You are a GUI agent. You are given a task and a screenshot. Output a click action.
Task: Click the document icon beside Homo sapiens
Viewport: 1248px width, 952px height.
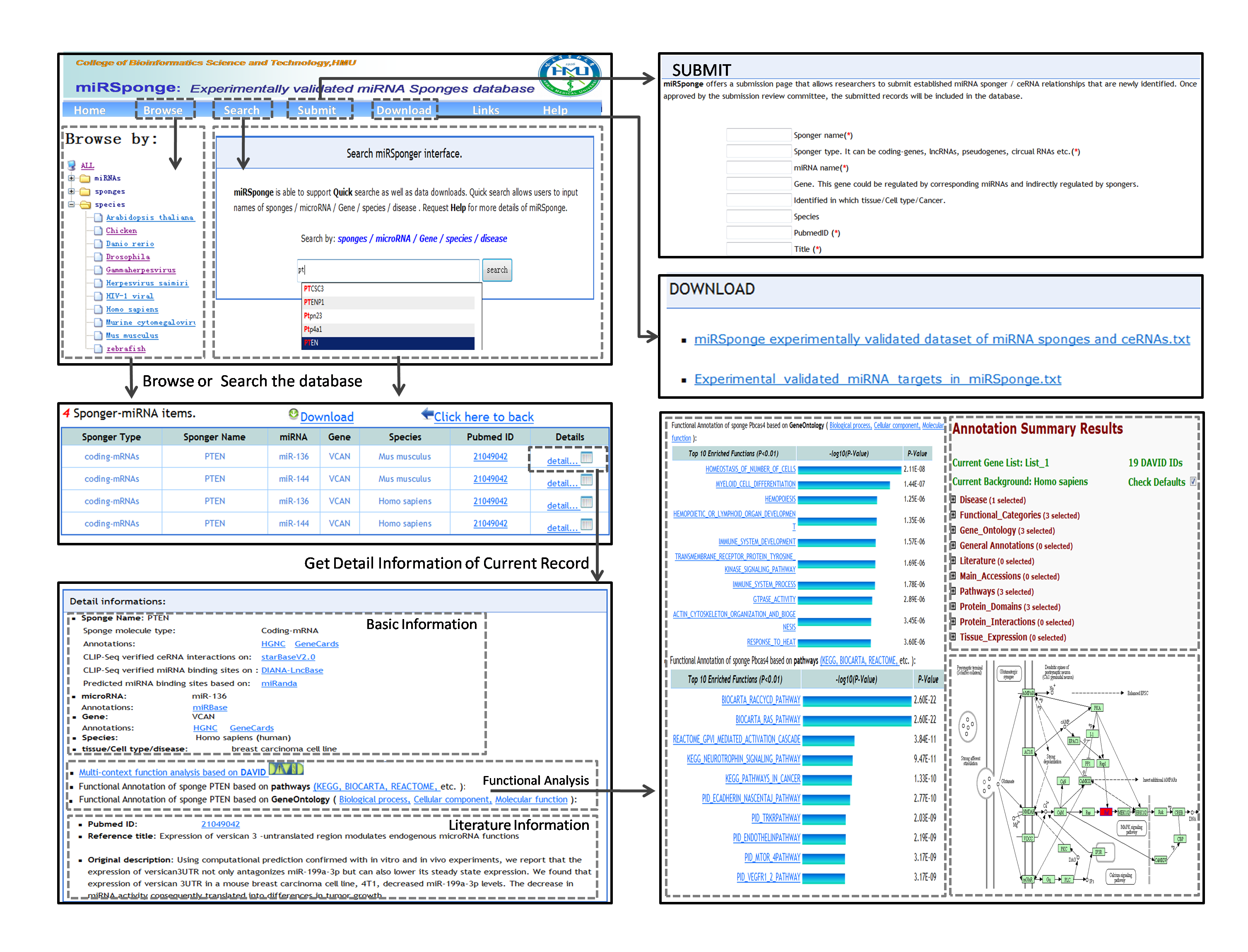coord(98,309)
